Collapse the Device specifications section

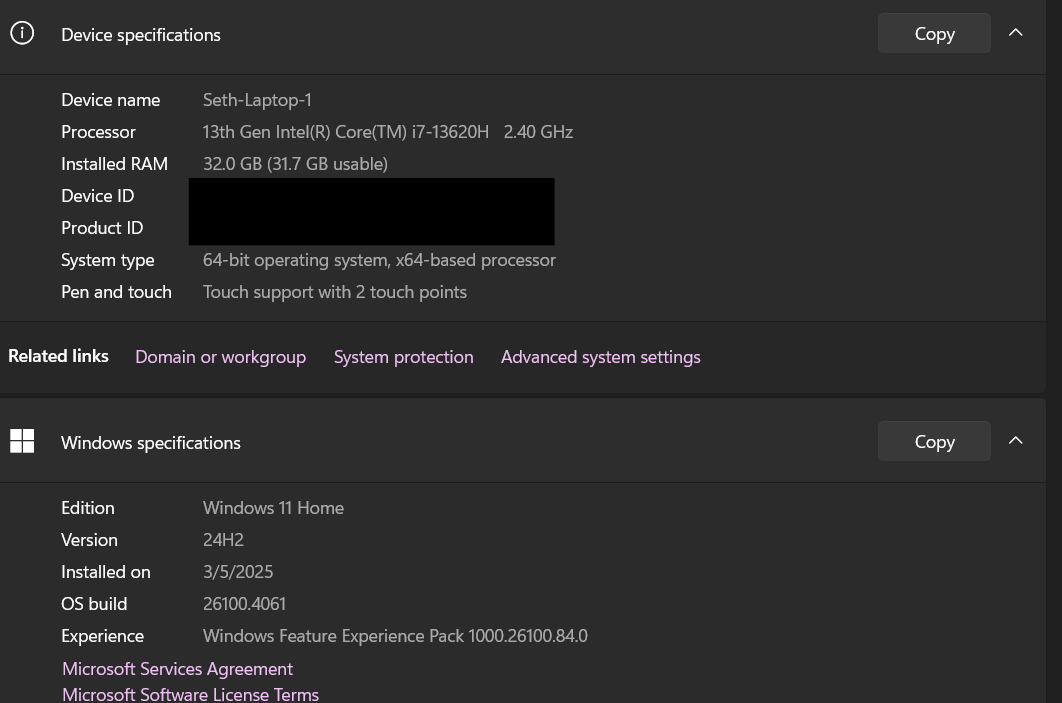tap(1015, 33)
